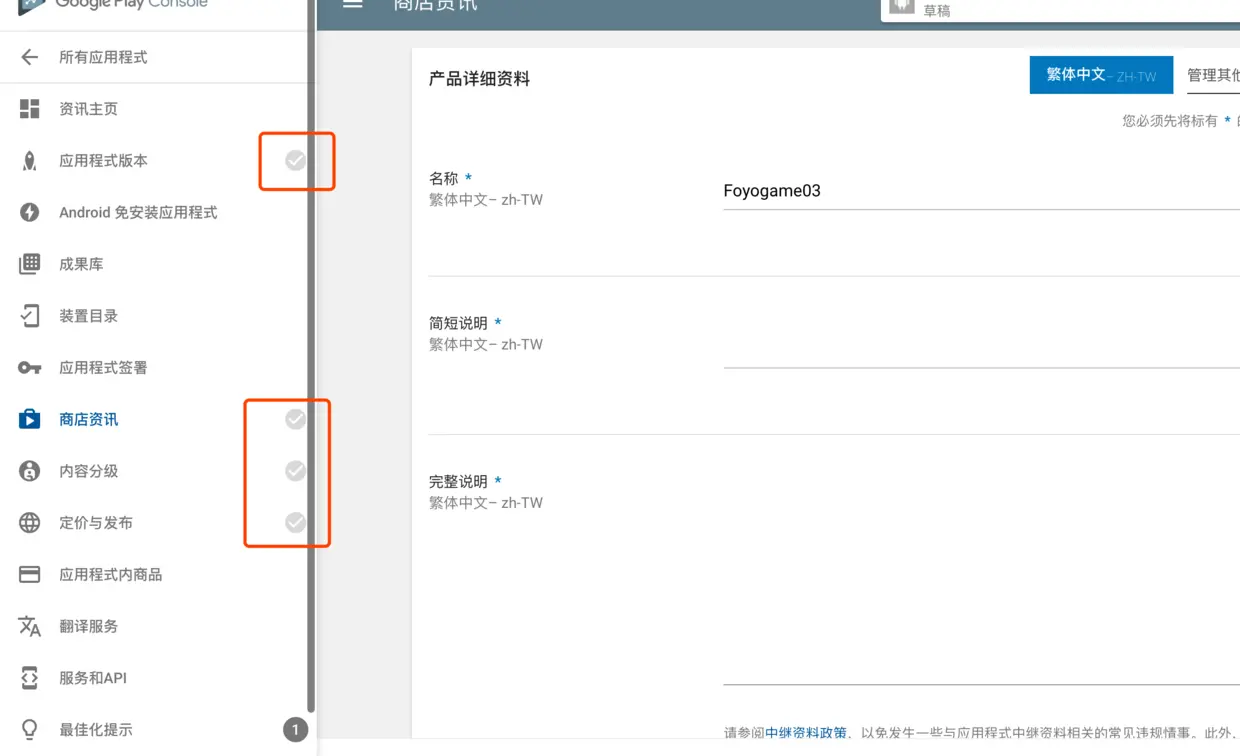The height and width of the screenshot is (756, 1240).
Task: Select 装置目录 device catalog
Action: 88,315
